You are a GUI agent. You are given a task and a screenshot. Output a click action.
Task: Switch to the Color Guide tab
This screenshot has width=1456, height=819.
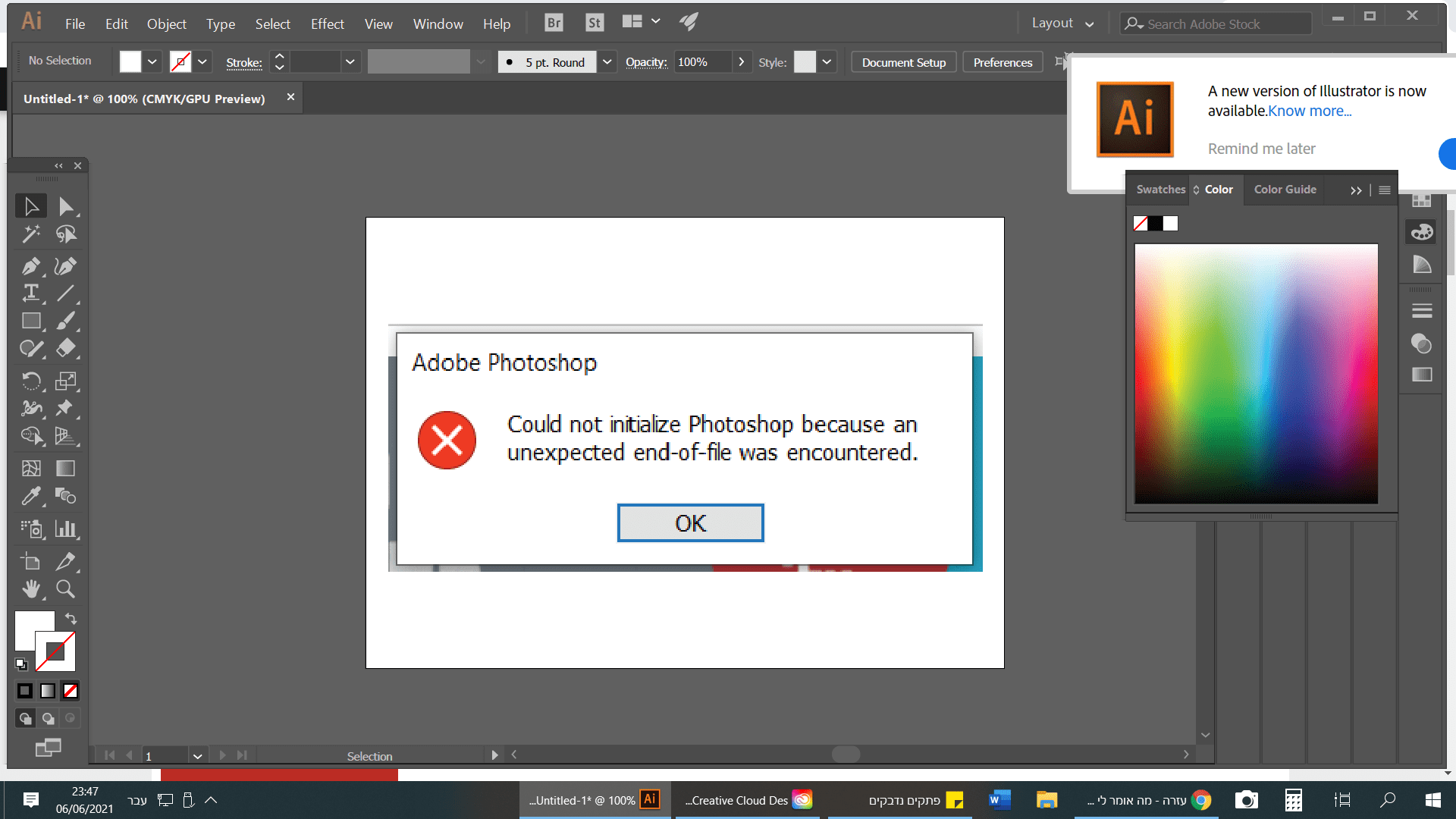1285,190
